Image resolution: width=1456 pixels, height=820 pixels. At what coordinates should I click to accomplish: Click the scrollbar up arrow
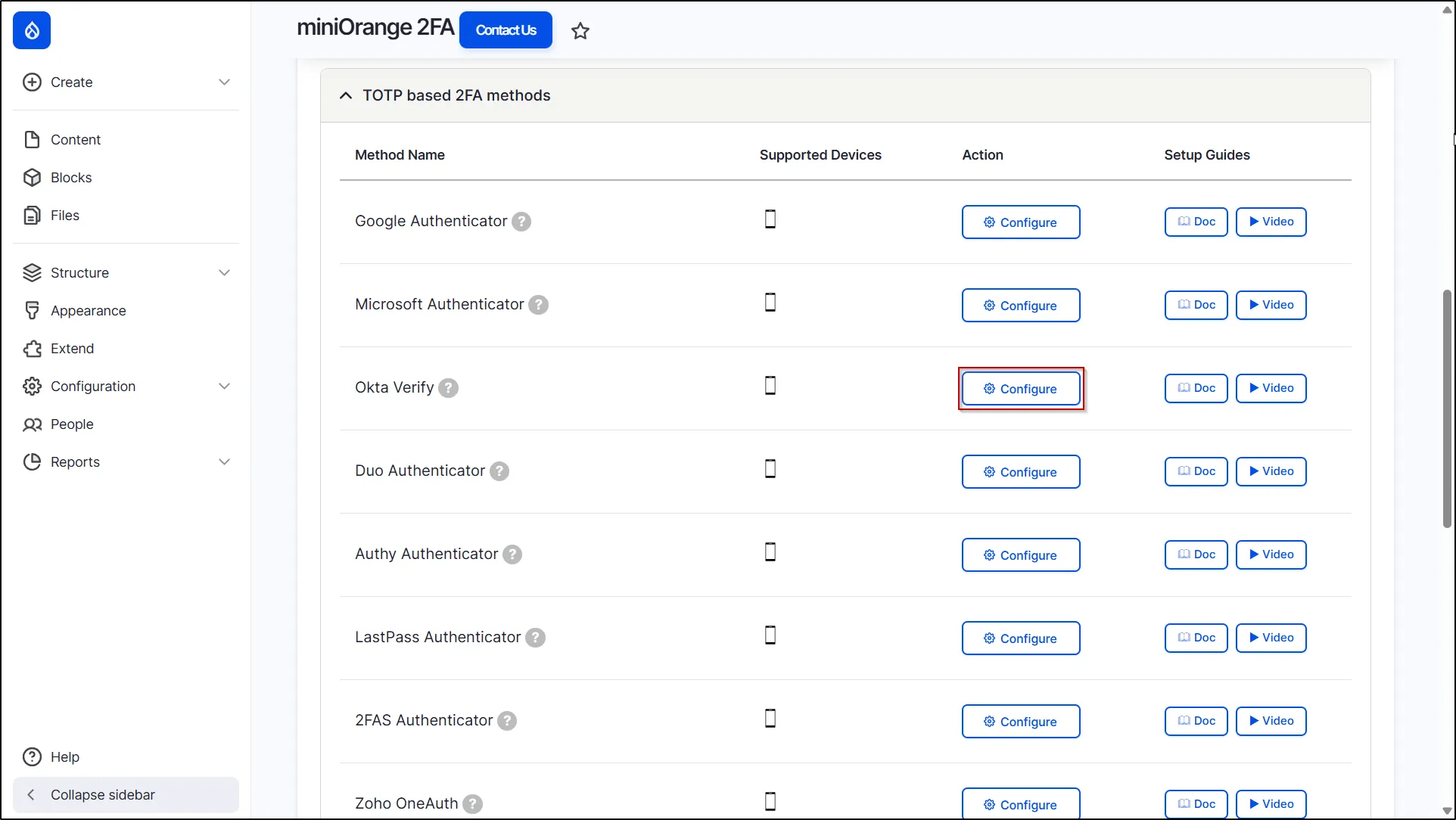click(1447, 10)
